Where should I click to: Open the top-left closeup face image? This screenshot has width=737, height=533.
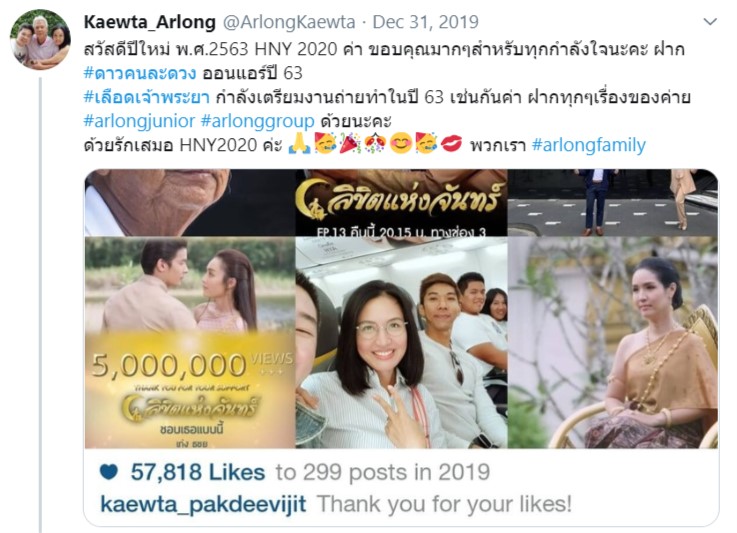tap(190, 203)
